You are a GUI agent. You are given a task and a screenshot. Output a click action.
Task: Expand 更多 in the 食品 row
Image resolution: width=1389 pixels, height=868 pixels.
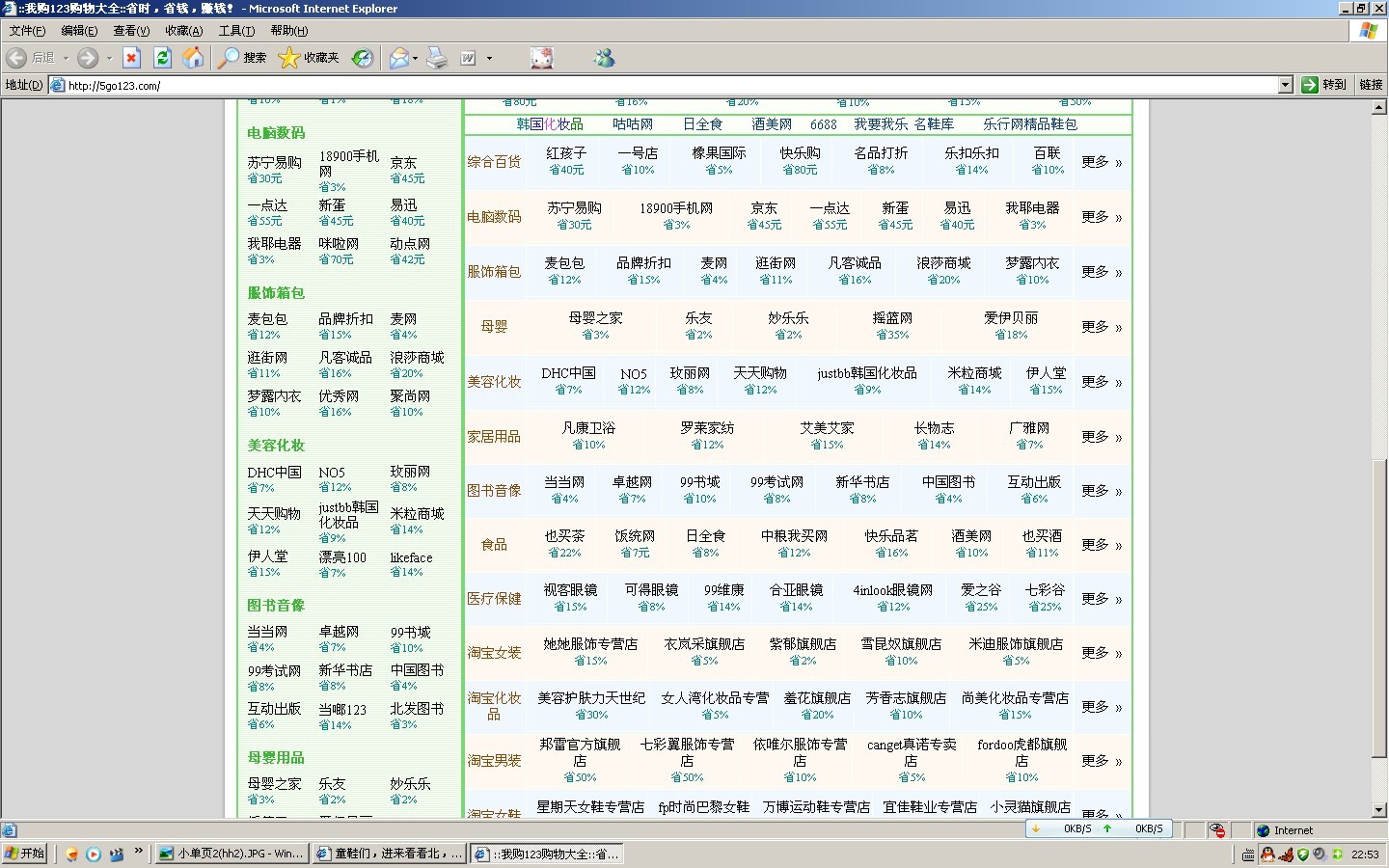click(x=1102, y=545)
